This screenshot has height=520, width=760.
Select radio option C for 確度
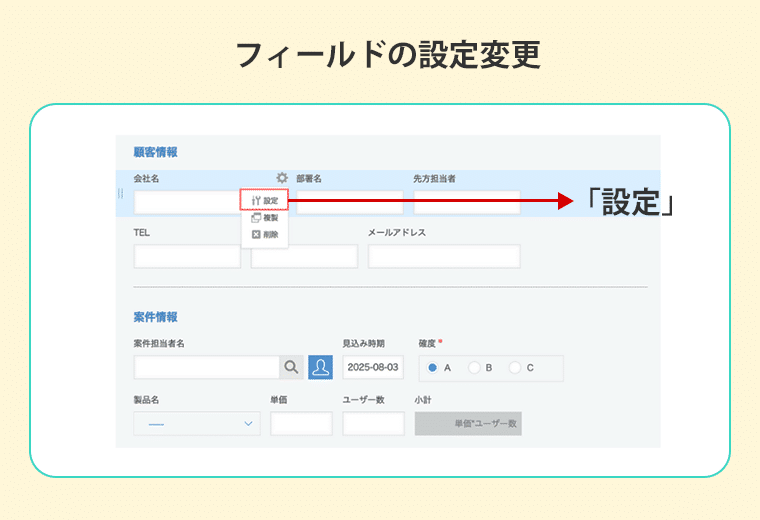pyautogui.click(x=515, y=368)
